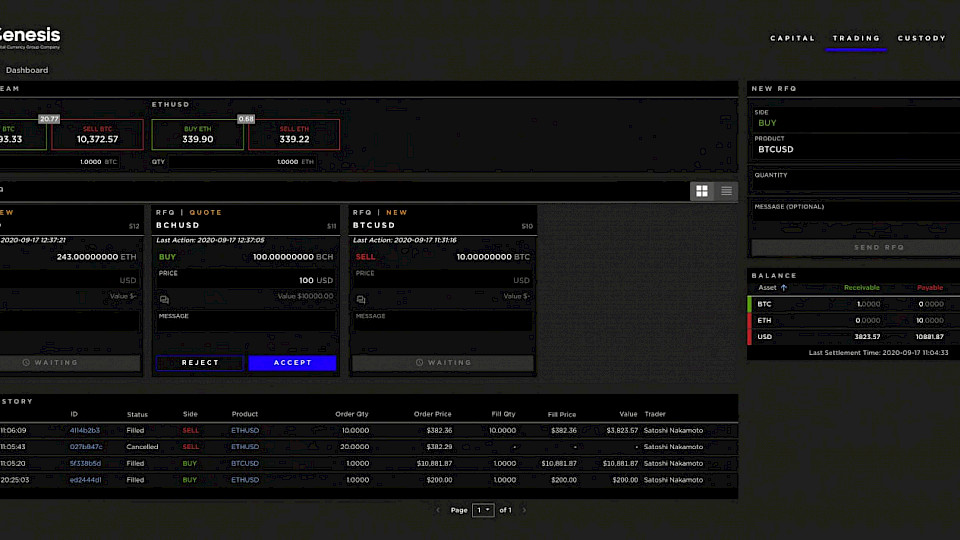Viewport: 960px width, 540px height.
Task: Sort balance by Asset arrow
Action: point(784,288)
